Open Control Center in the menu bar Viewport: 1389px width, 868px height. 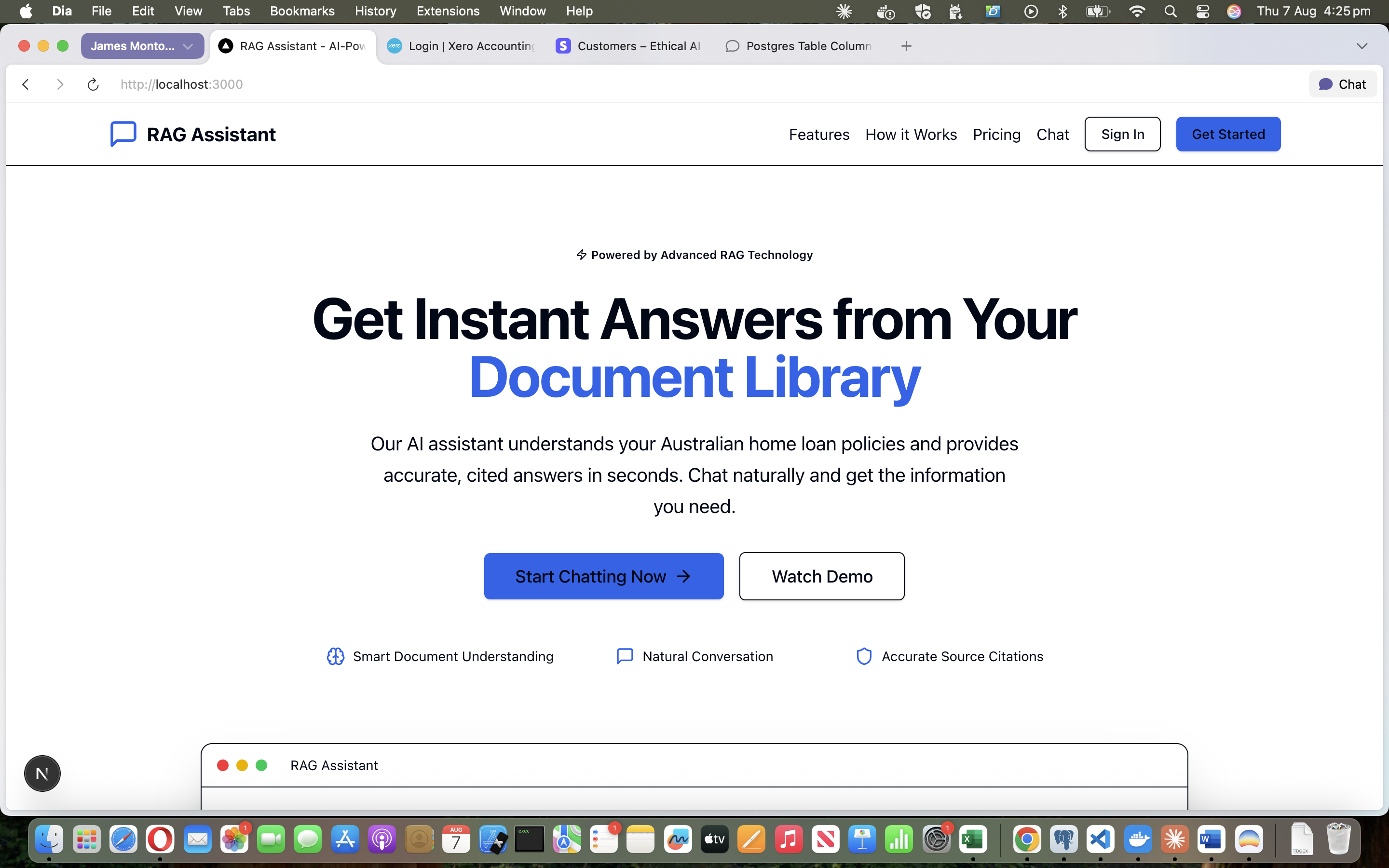pyautogui.click(x=1202, y=12)
